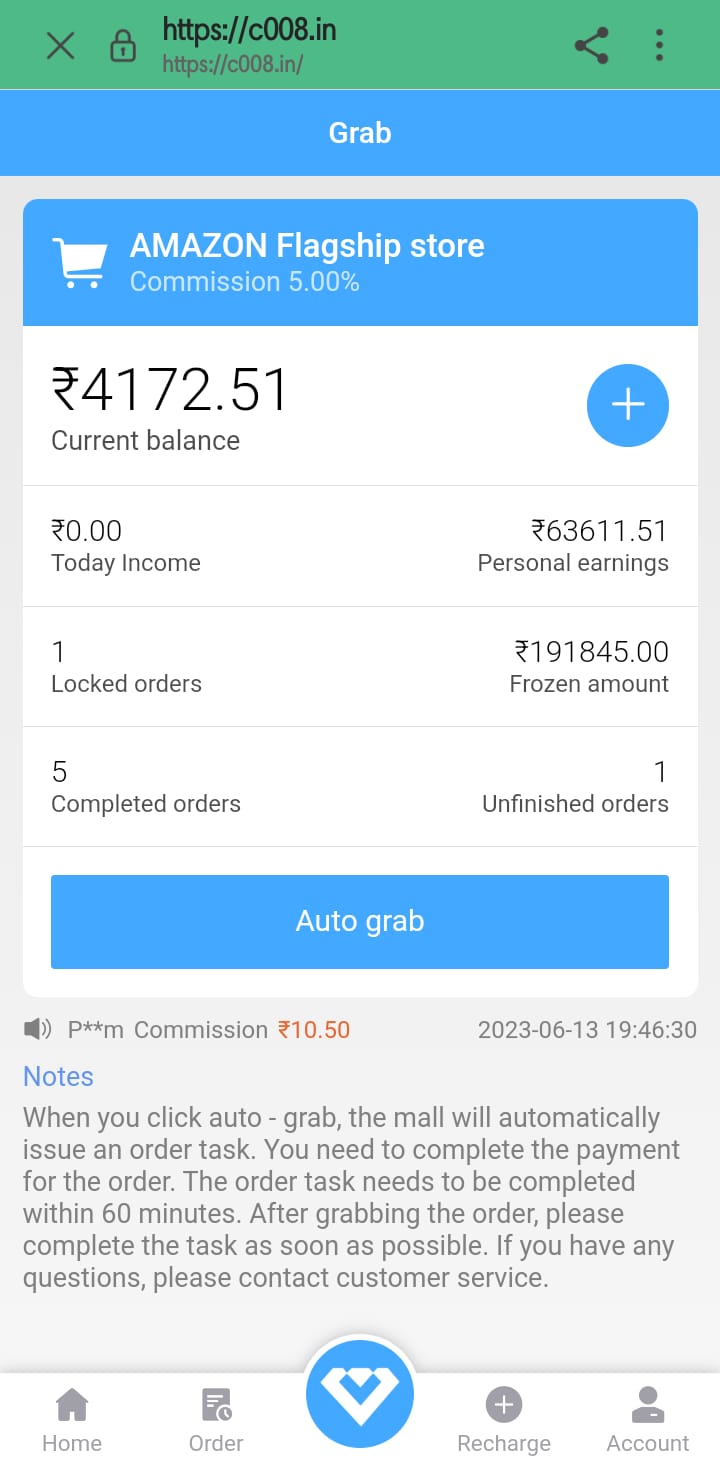This screenshot has height=1465, width=720.
Task: Open the Recharge tab
Action: 504,1420
